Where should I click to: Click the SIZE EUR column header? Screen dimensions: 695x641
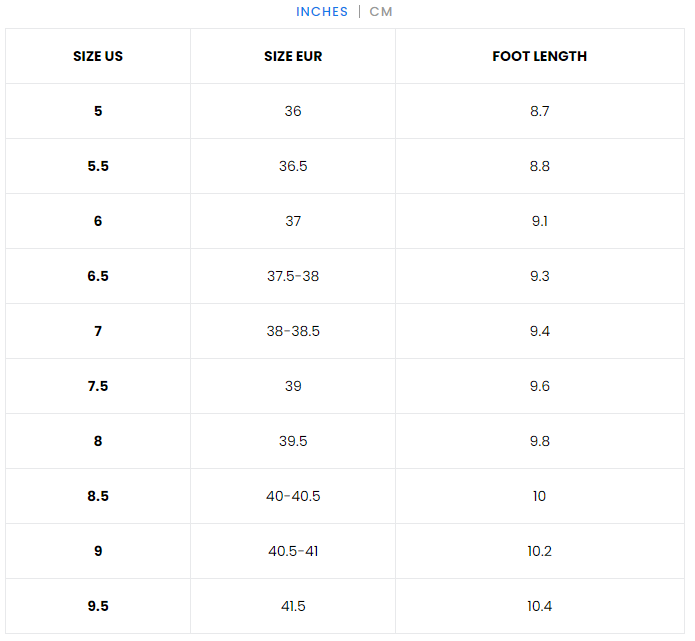(293, 56)
